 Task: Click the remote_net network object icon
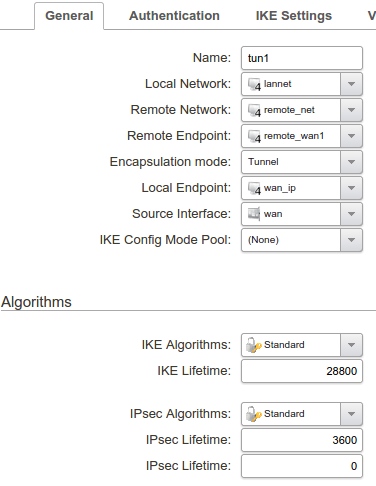click(254, 110)
